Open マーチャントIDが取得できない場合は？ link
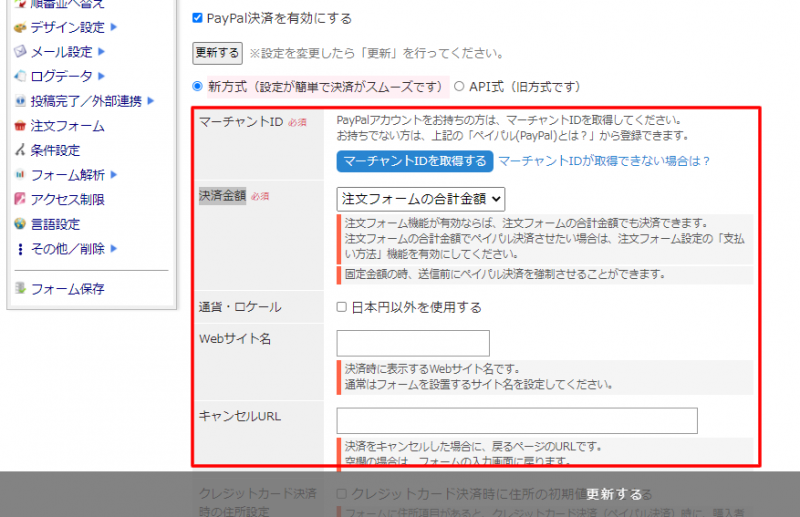This screenshot has height=517, width=800. click(604, 161)
